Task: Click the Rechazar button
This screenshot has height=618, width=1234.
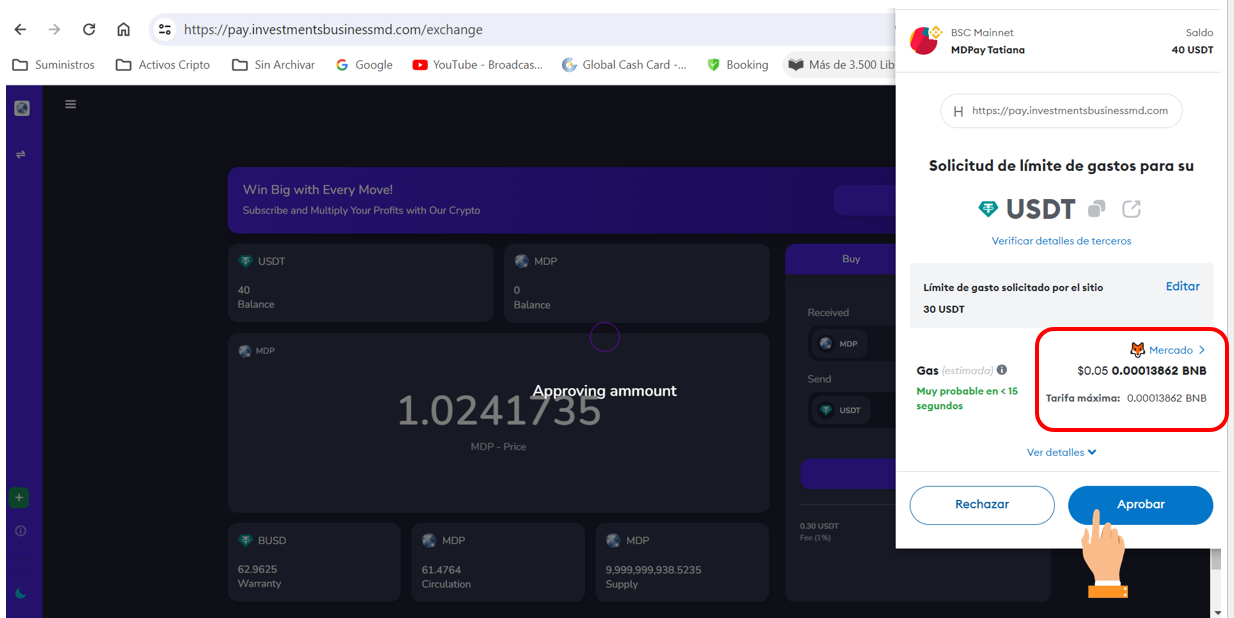Action: tap(981, 505)
